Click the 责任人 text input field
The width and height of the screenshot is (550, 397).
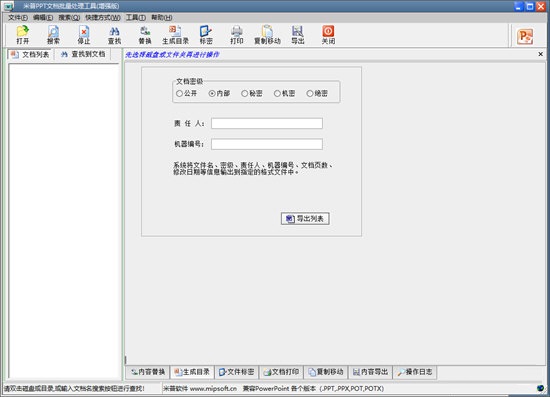[267, 123]
